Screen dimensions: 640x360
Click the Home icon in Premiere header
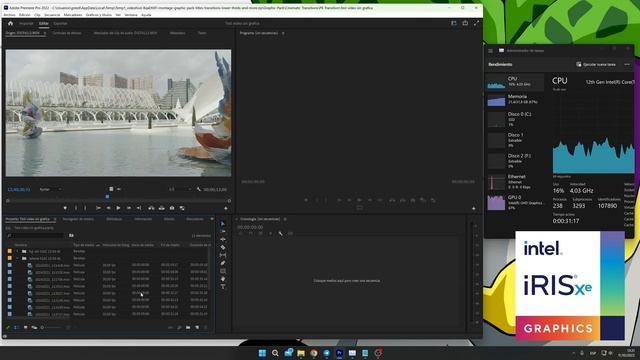coord(10,23)
